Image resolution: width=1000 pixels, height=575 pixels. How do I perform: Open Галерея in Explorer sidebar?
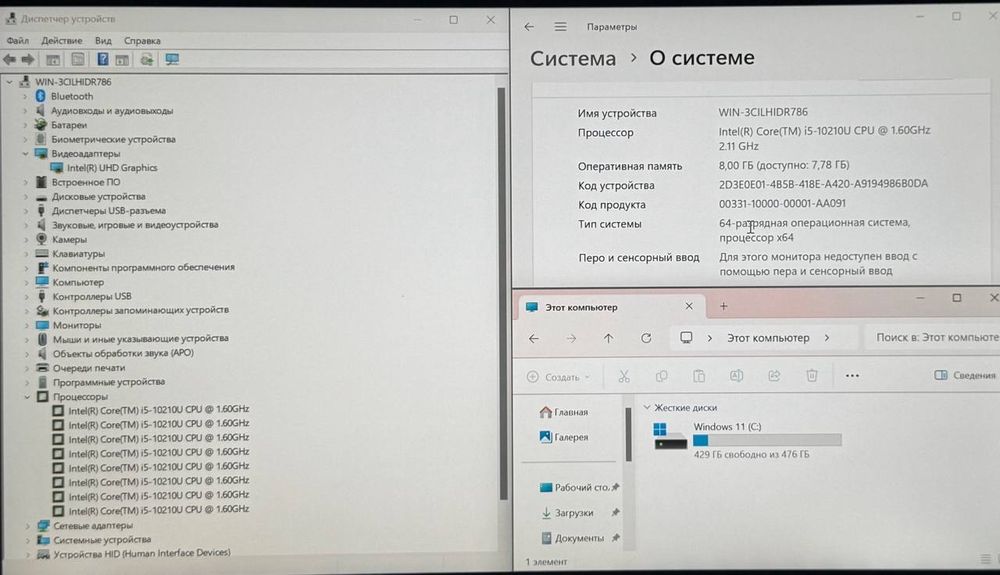(564, 437)
